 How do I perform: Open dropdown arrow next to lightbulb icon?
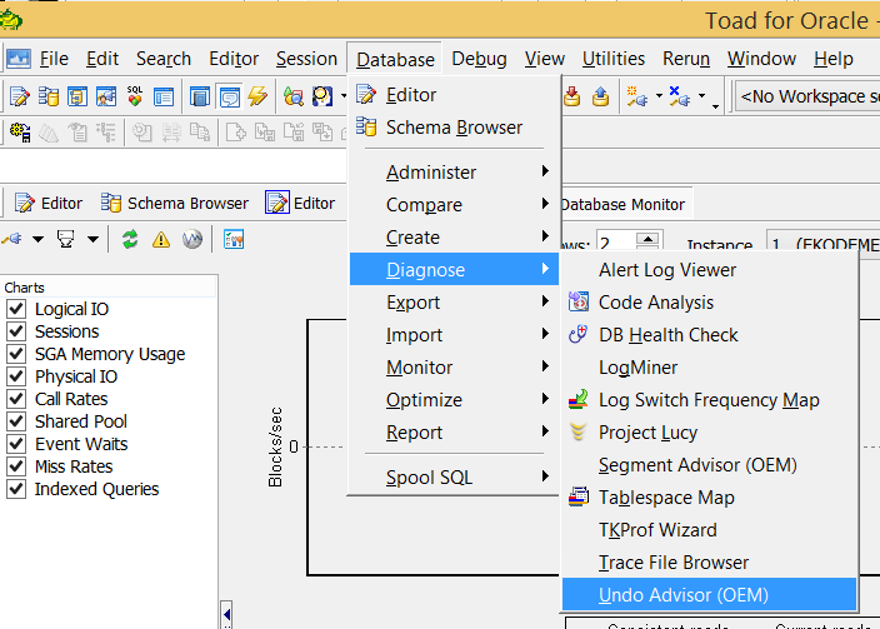click(343, 97)
